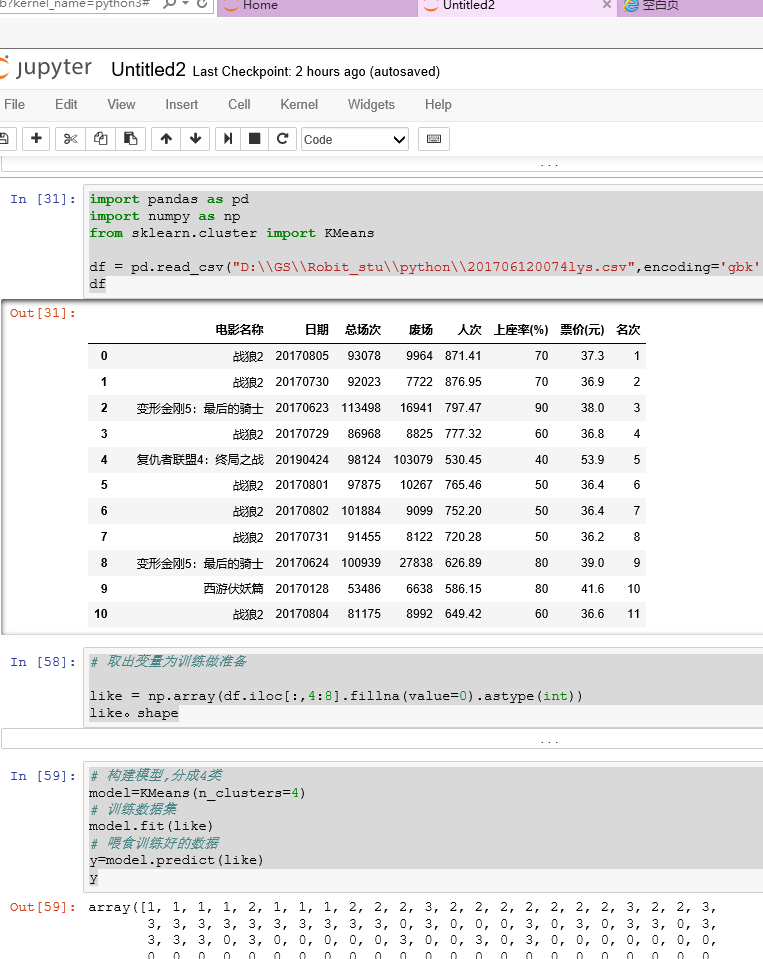
Task: Copy selected cells icon
Action: coord(100,139)
